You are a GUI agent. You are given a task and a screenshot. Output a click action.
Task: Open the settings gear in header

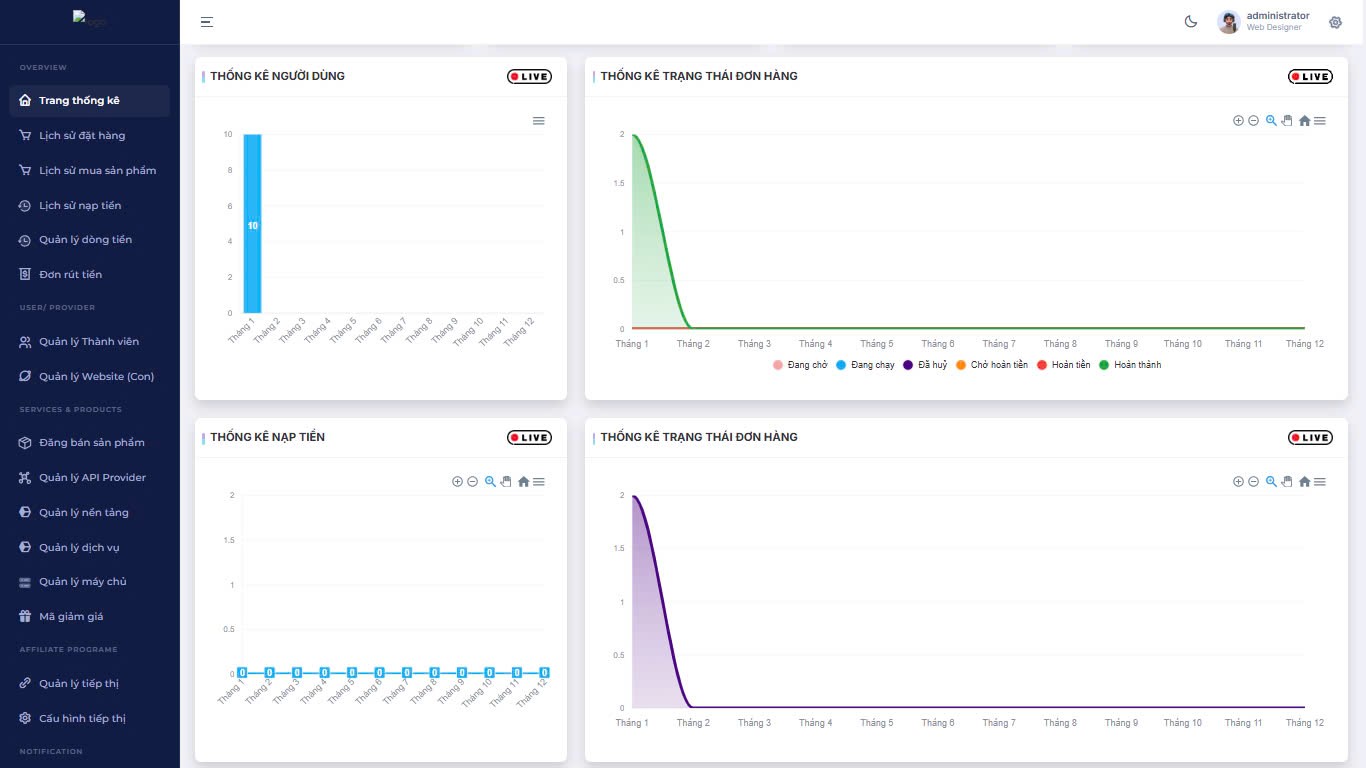click(x=1335, y=22)
